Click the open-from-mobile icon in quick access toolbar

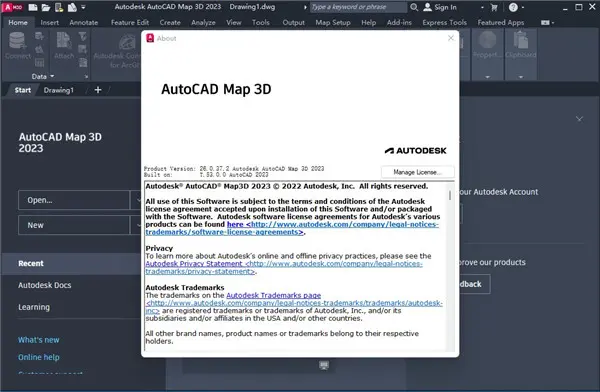[59, 7]
